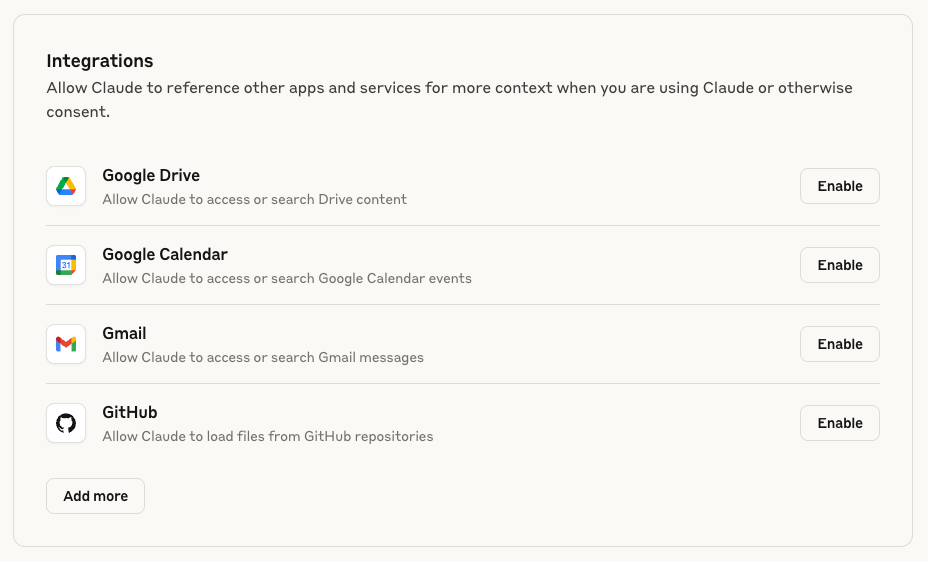Image resolution: width=928 pixels, height=562 pixels.
Task: Click the Gmail envelope icon
Action: [66, 344]
